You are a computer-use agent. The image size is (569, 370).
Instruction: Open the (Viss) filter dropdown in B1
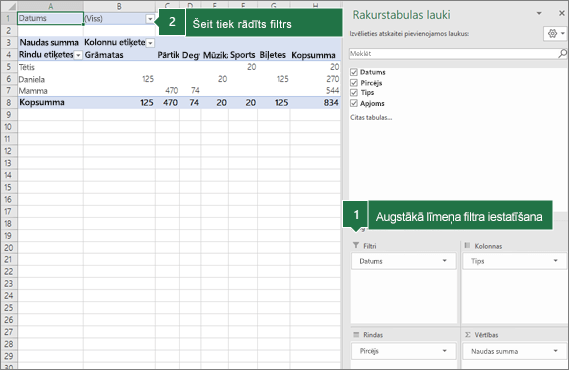tap(150, 19)
